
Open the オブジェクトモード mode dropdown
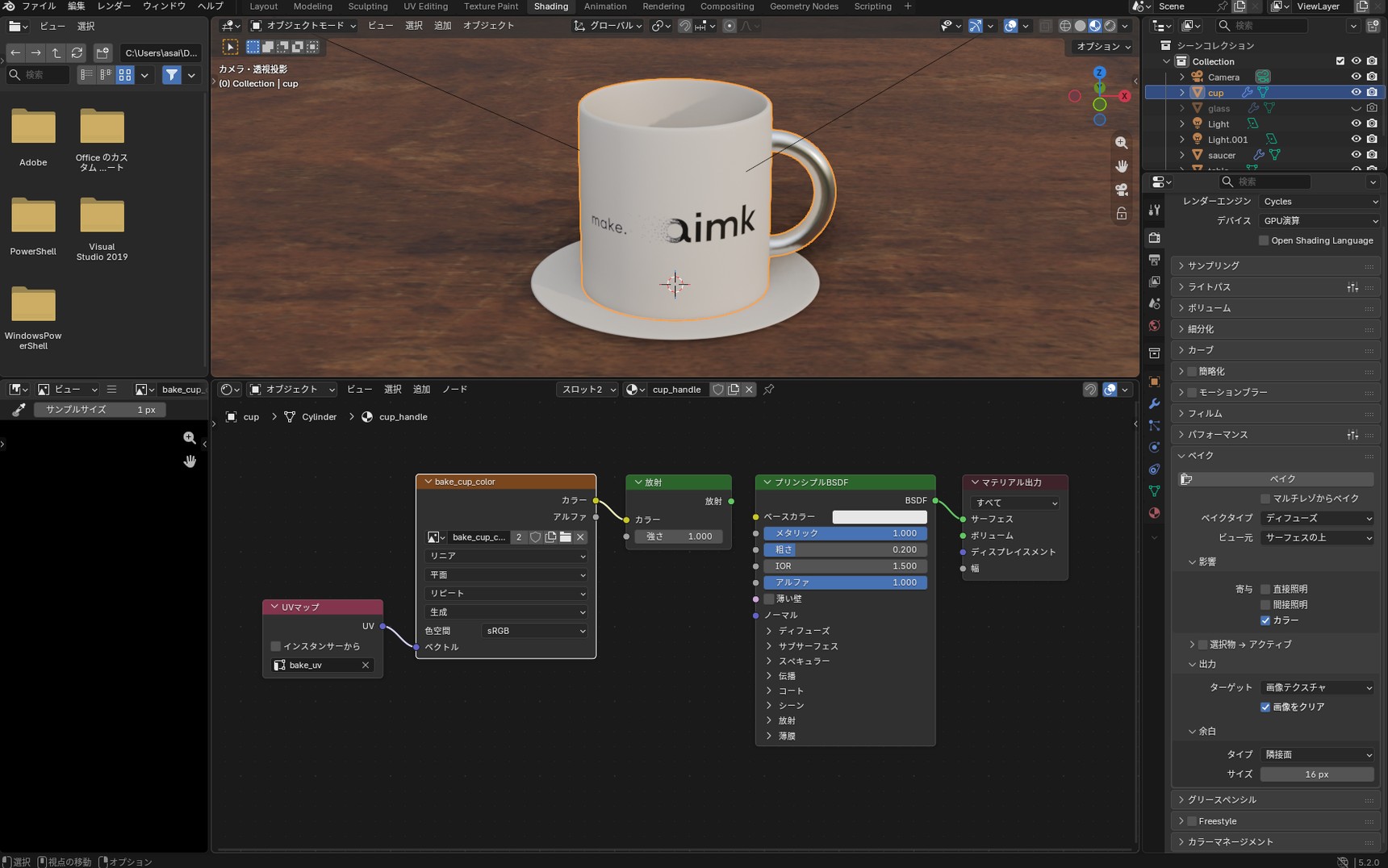303,26
